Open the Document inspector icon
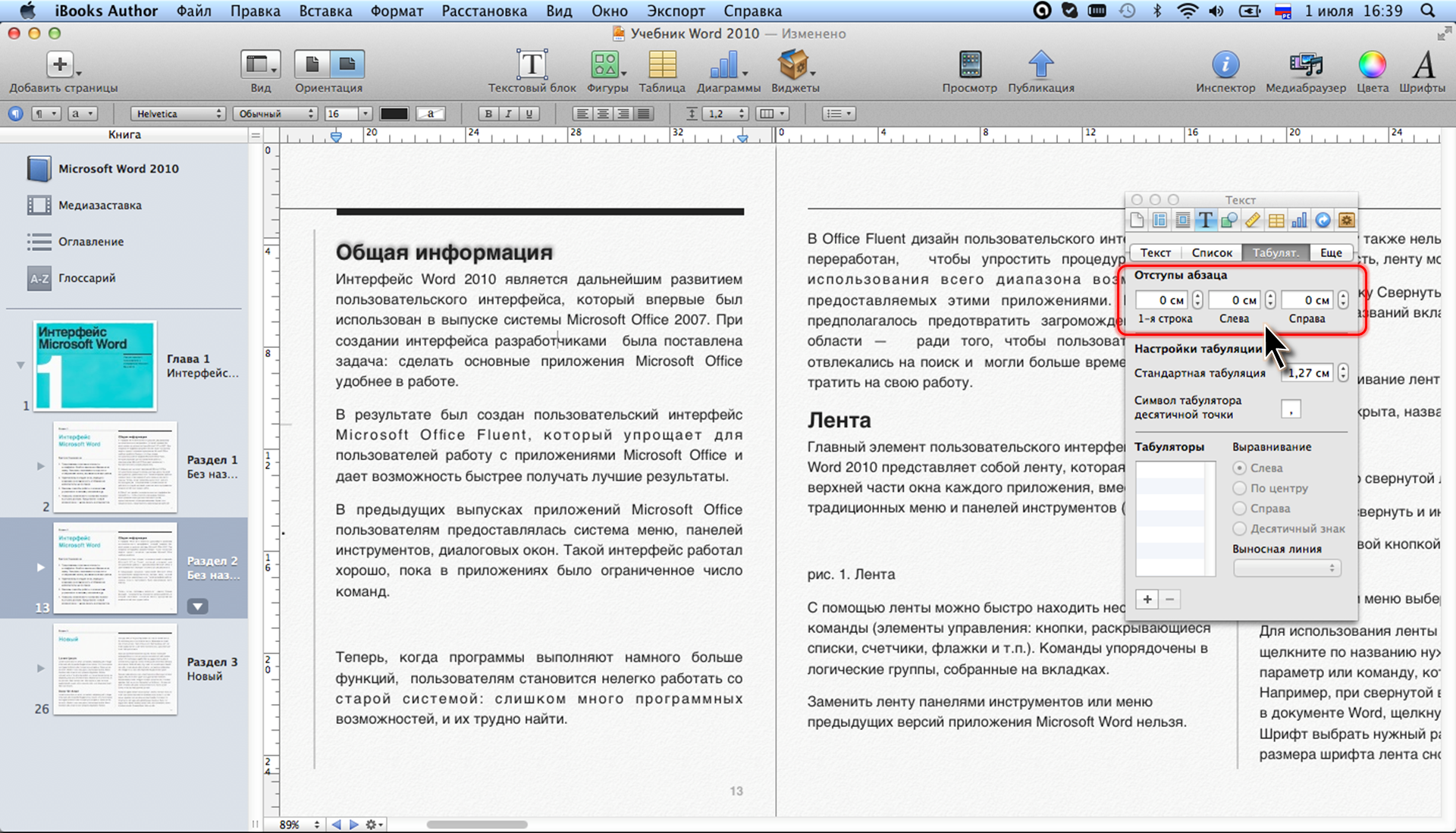1456x833 pixels. pyautogui.click(x=1137, y=221)
